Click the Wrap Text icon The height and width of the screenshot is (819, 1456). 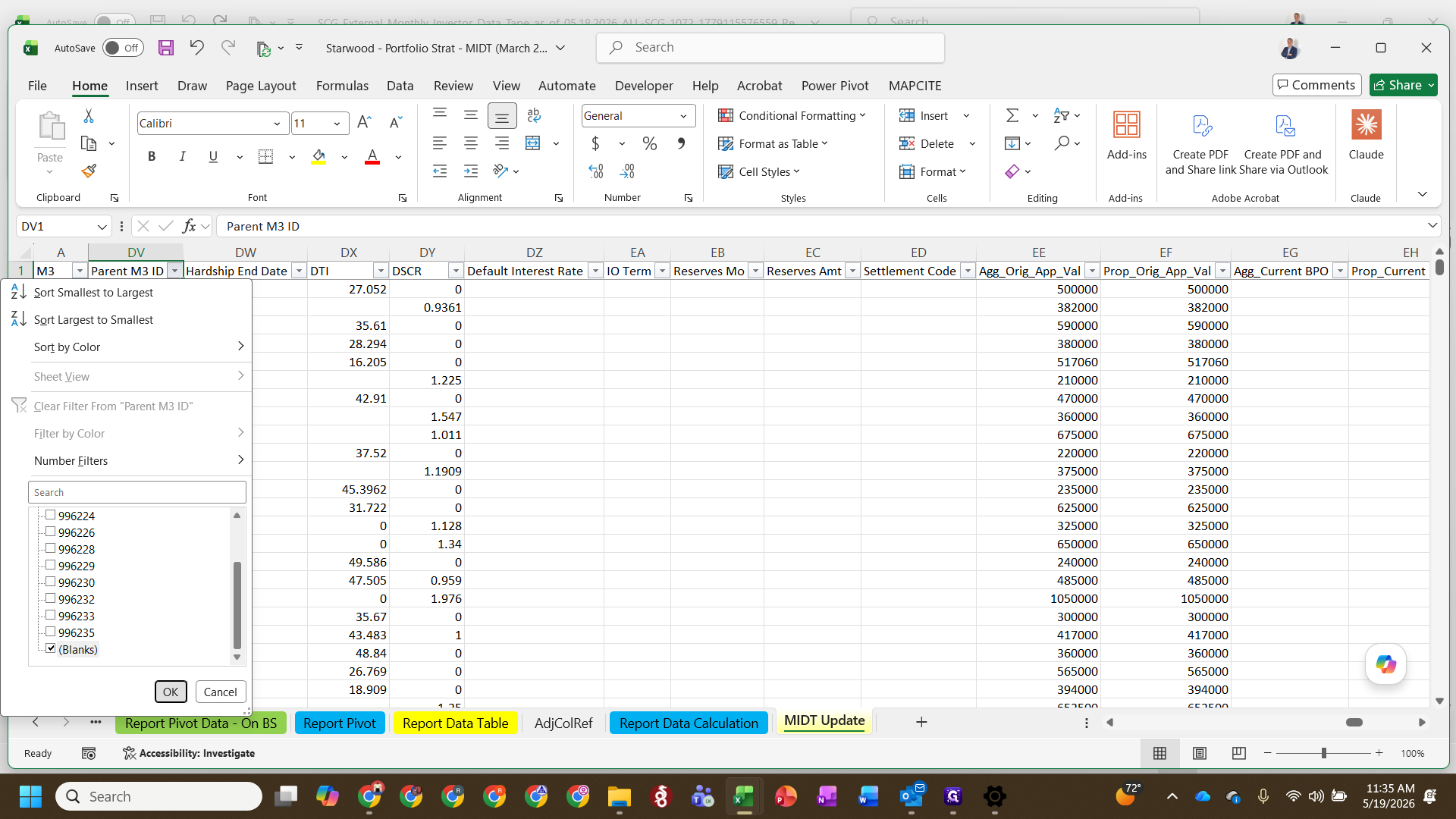[534, 115]
